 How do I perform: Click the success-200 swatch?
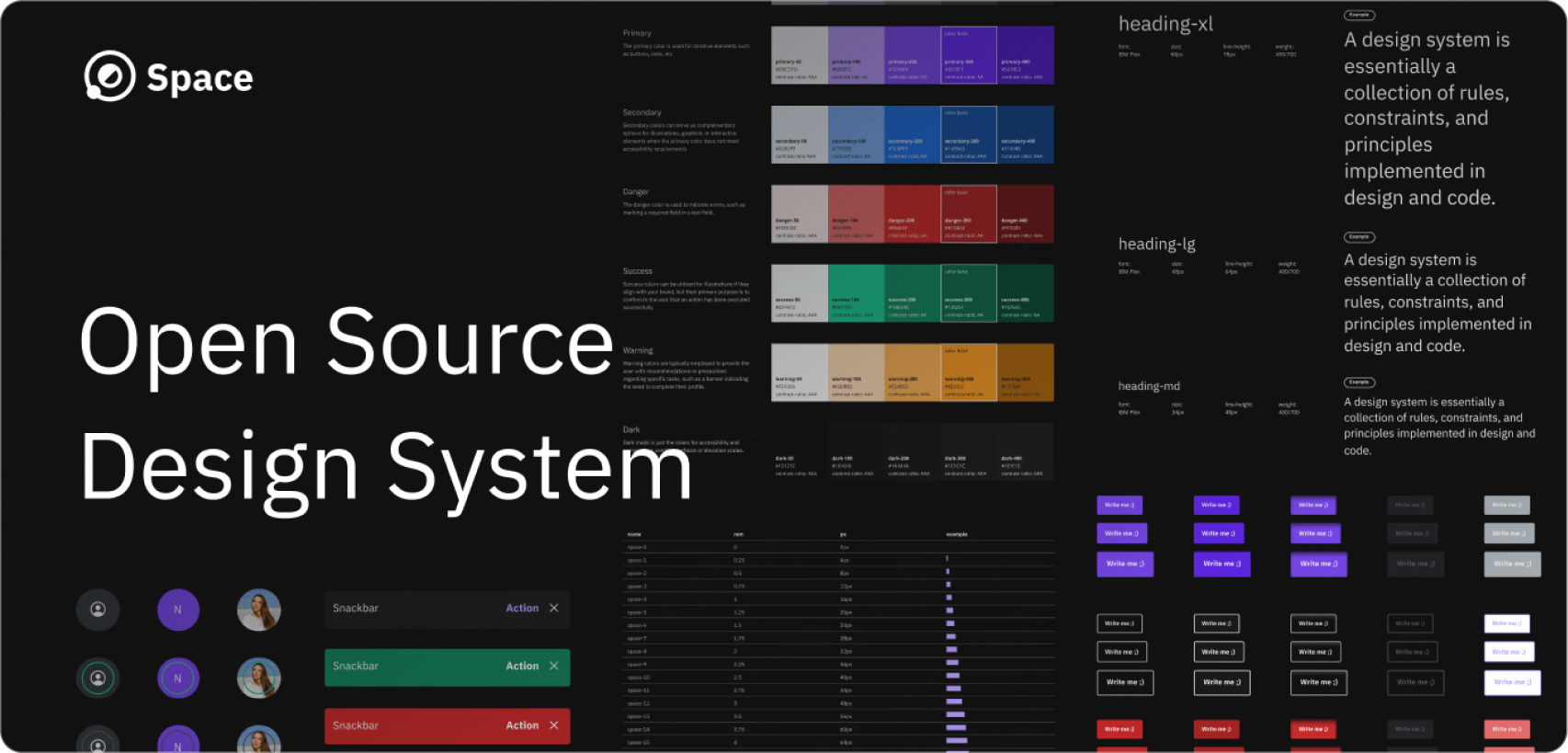pyautogui.click(x=913, y=293)
